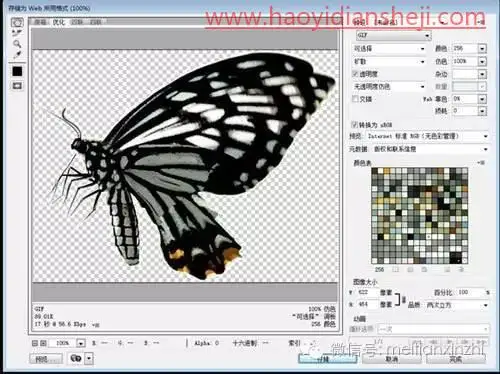Open the 颜色 256 colors dropdown arrow
500x374 pixels.
tap(482, 49)
